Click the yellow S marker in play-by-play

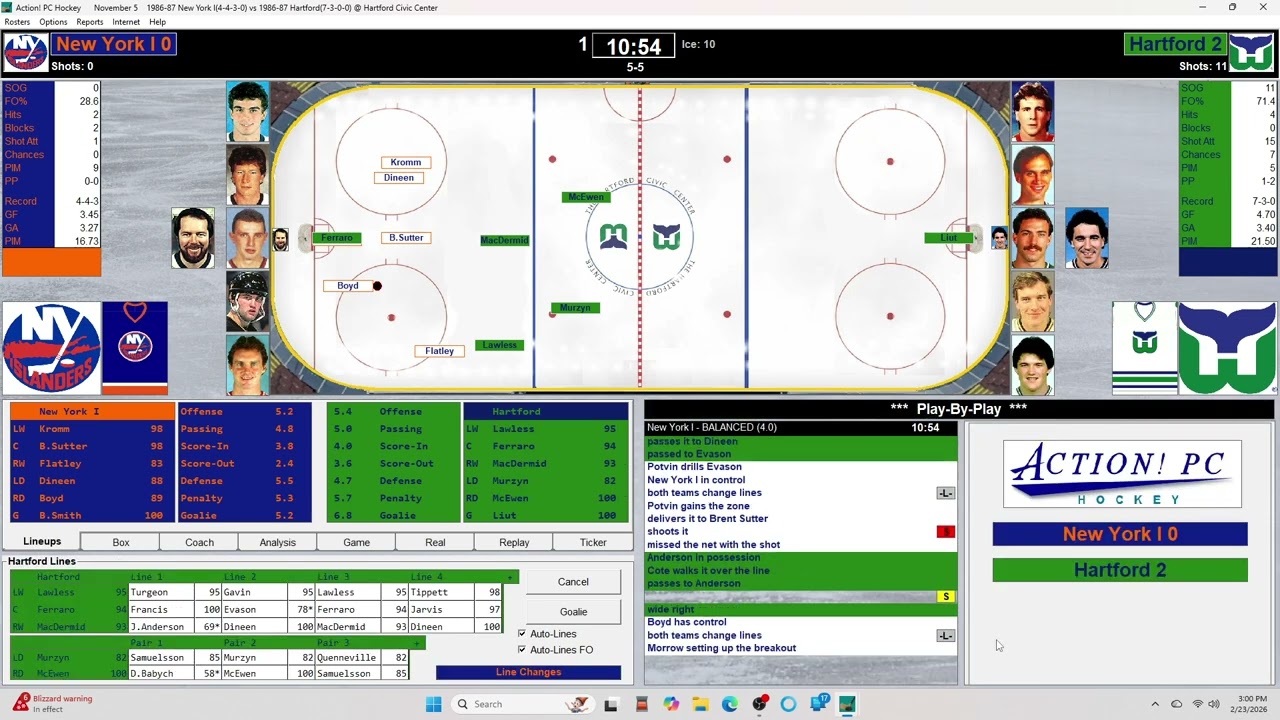[946, 597]
